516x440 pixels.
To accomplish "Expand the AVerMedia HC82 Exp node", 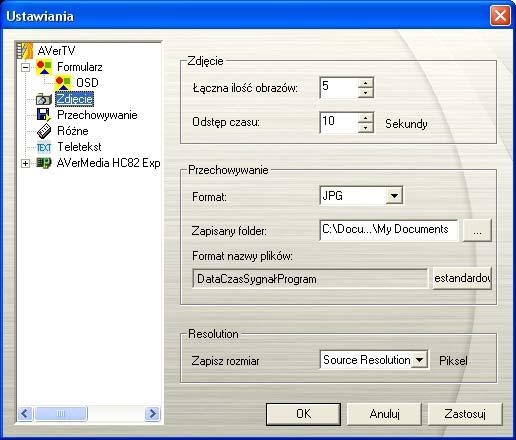I will [x=25, y=163].
